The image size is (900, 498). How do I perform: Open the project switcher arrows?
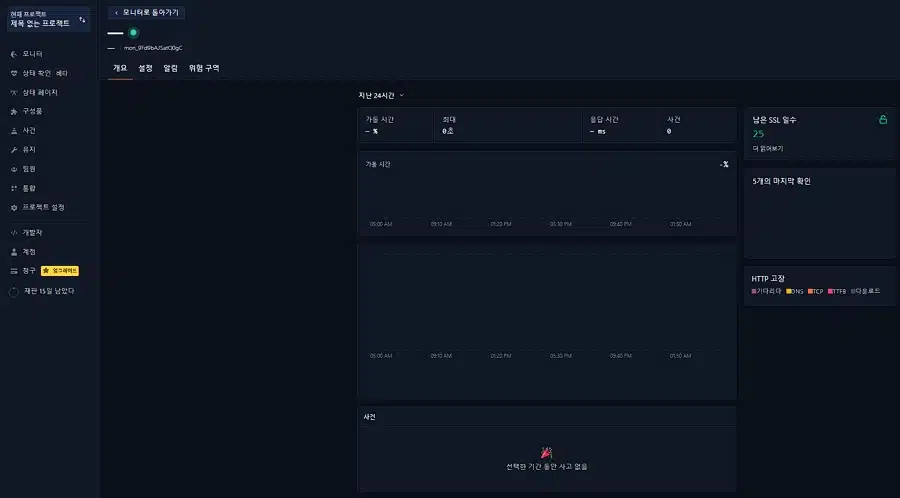[82, 20]
